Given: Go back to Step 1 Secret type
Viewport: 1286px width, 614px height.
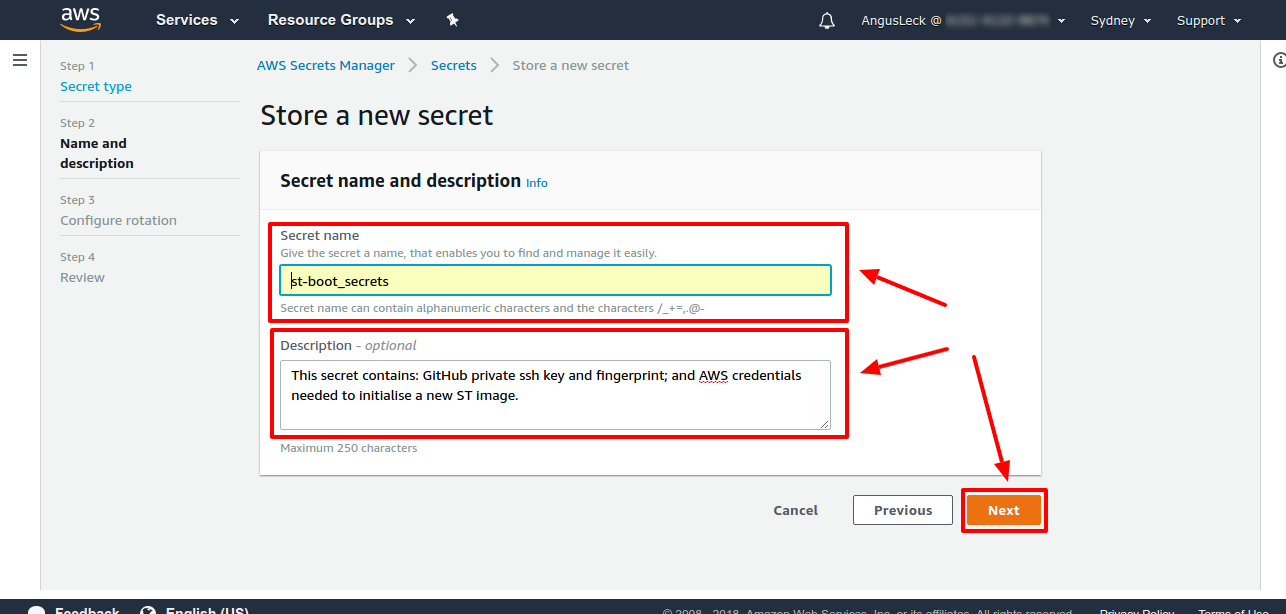Looking at the screenshot, I should tap(96, 86).
